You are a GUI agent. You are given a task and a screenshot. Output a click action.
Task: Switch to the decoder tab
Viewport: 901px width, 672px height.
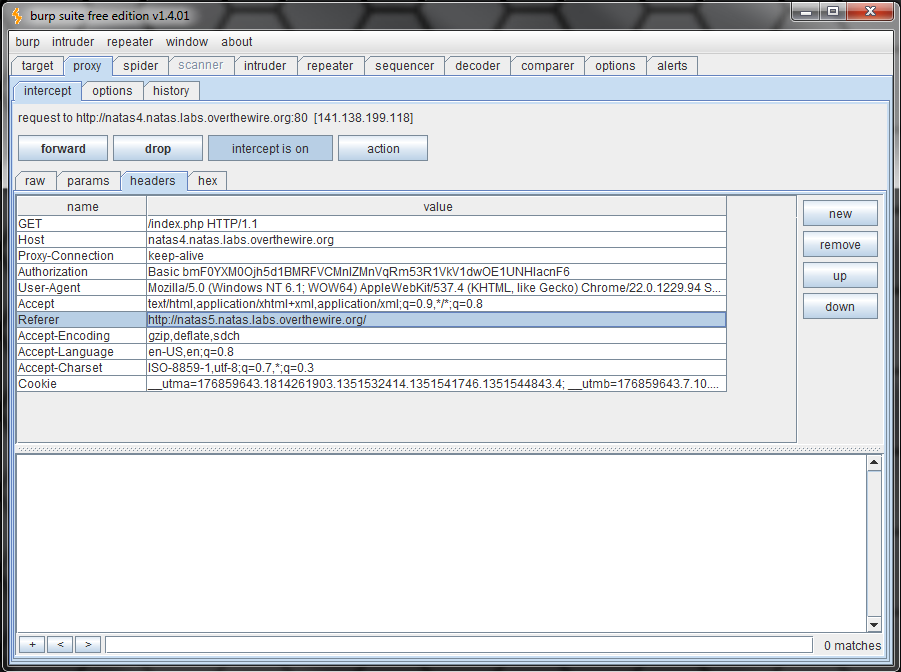click(x=478, y=66)
